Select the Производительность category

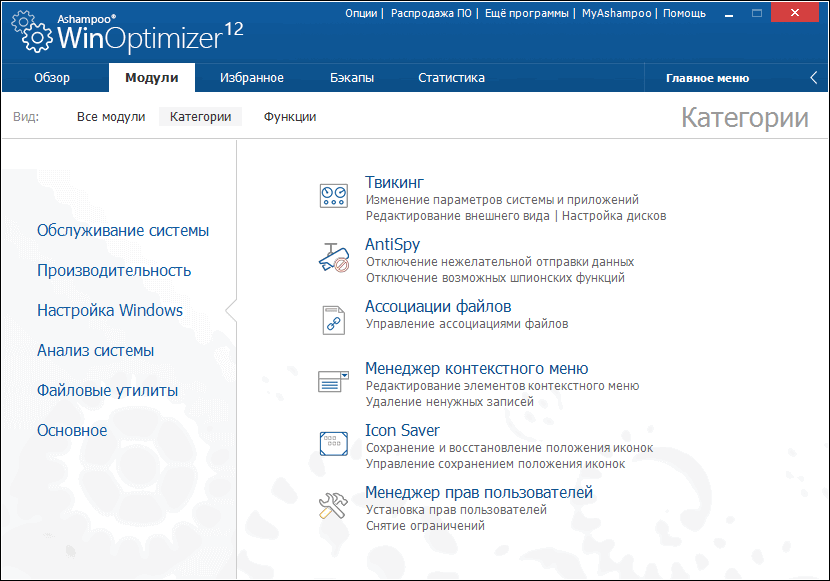(x=114, y=270)
